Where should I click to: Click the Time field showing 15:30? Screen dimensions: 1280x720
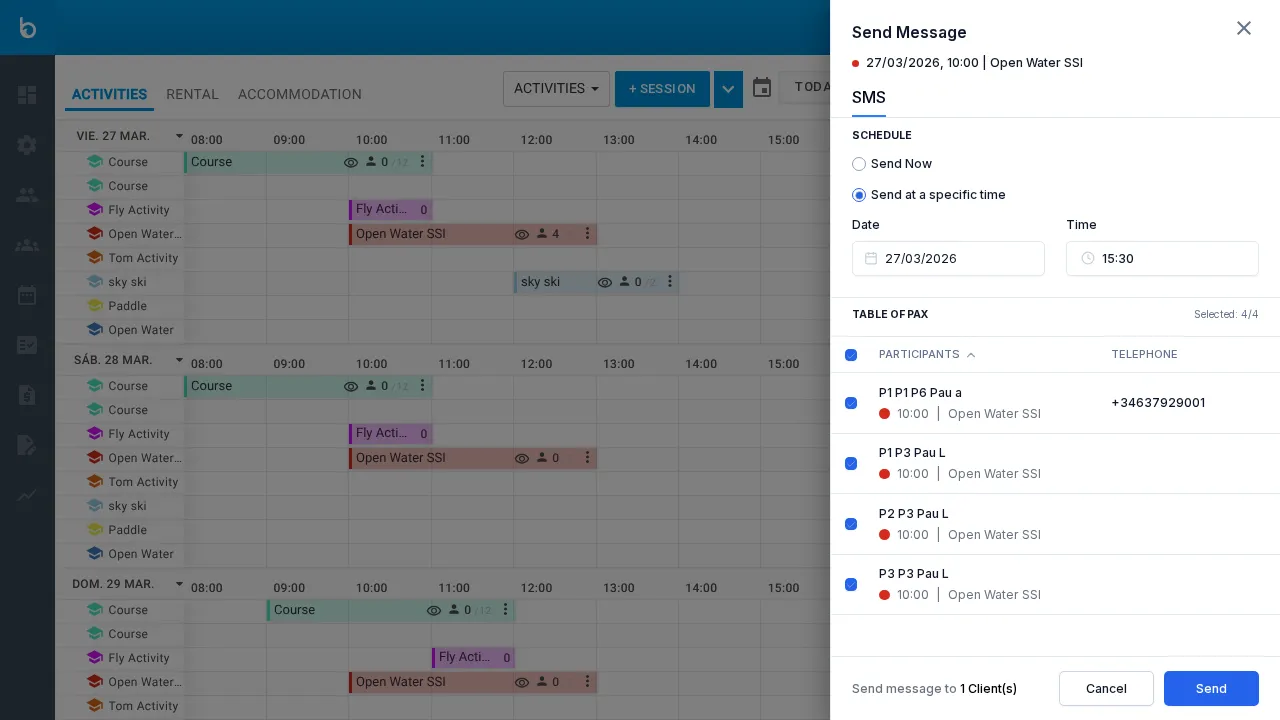(1162, 259)
